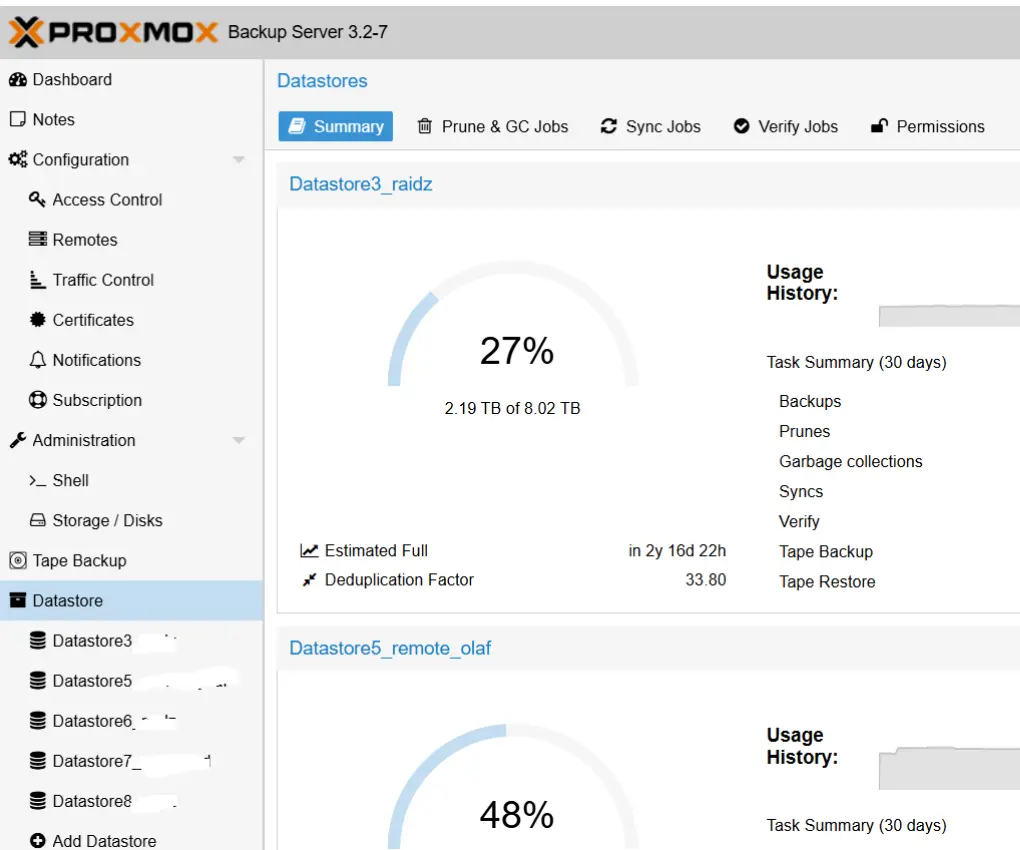This screenshot has height=850, width=1020.
Task: Click the Datastore7 database icon
Action: point(38,761)
